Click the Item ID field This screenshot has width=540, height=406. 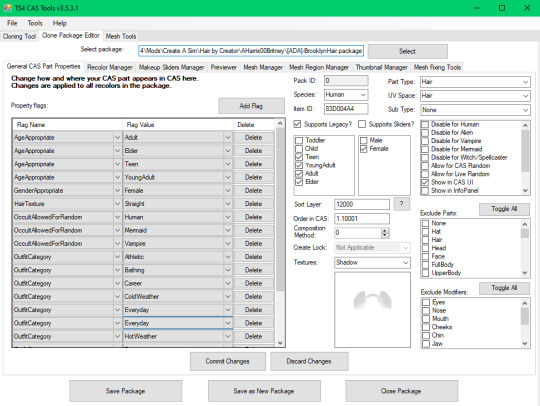tap(346, 109)
